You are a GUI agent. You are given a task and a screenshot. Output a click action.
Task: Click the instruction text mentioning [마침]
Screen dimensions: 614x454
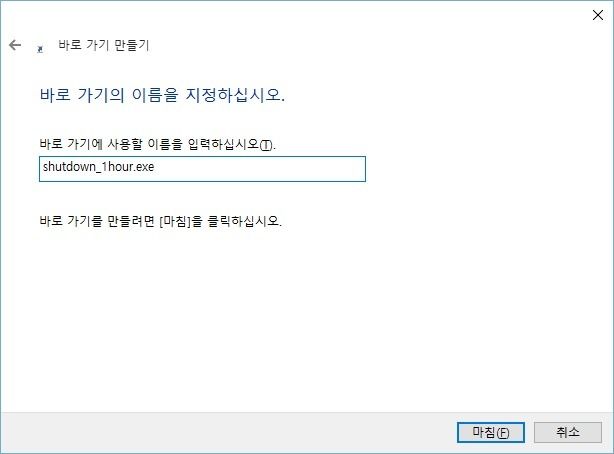161,221
